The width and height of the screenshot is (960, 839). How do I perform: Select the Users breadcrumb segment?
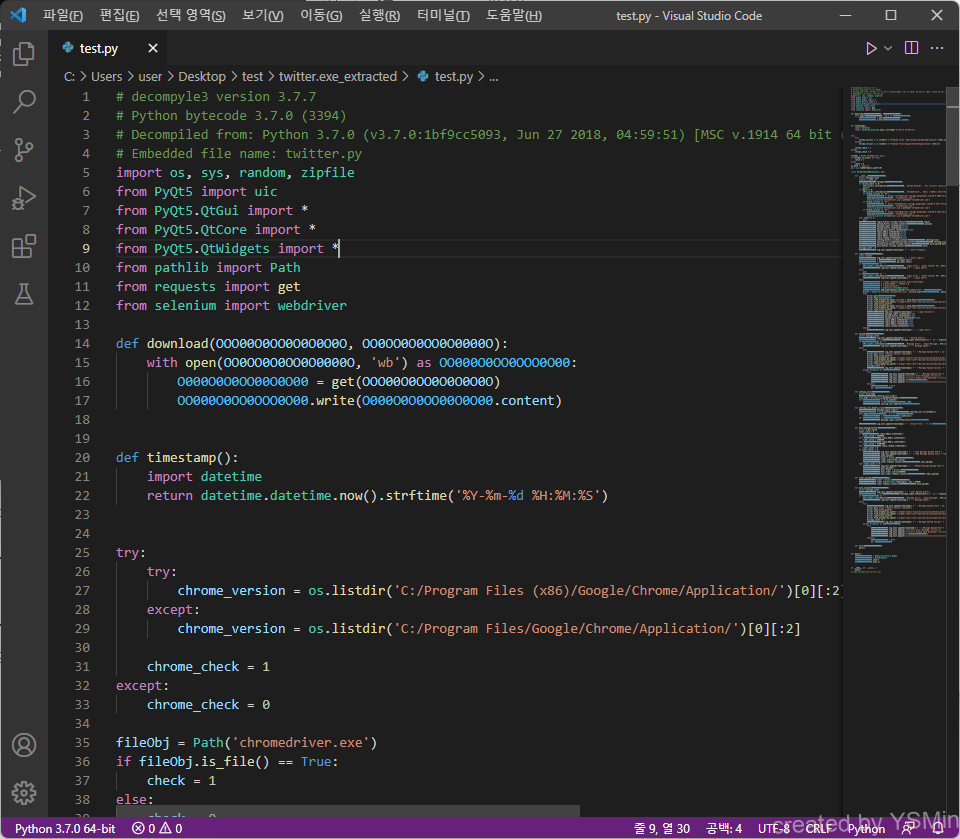[x=107, y=77]
